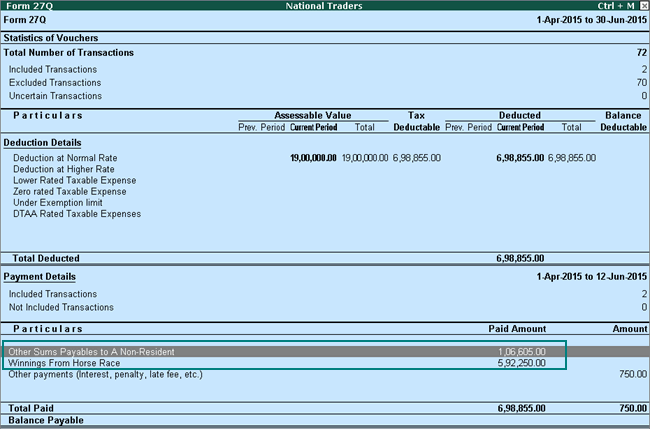
Task: Click the Balance Deductable column header
Action: [x=623, y=121]
